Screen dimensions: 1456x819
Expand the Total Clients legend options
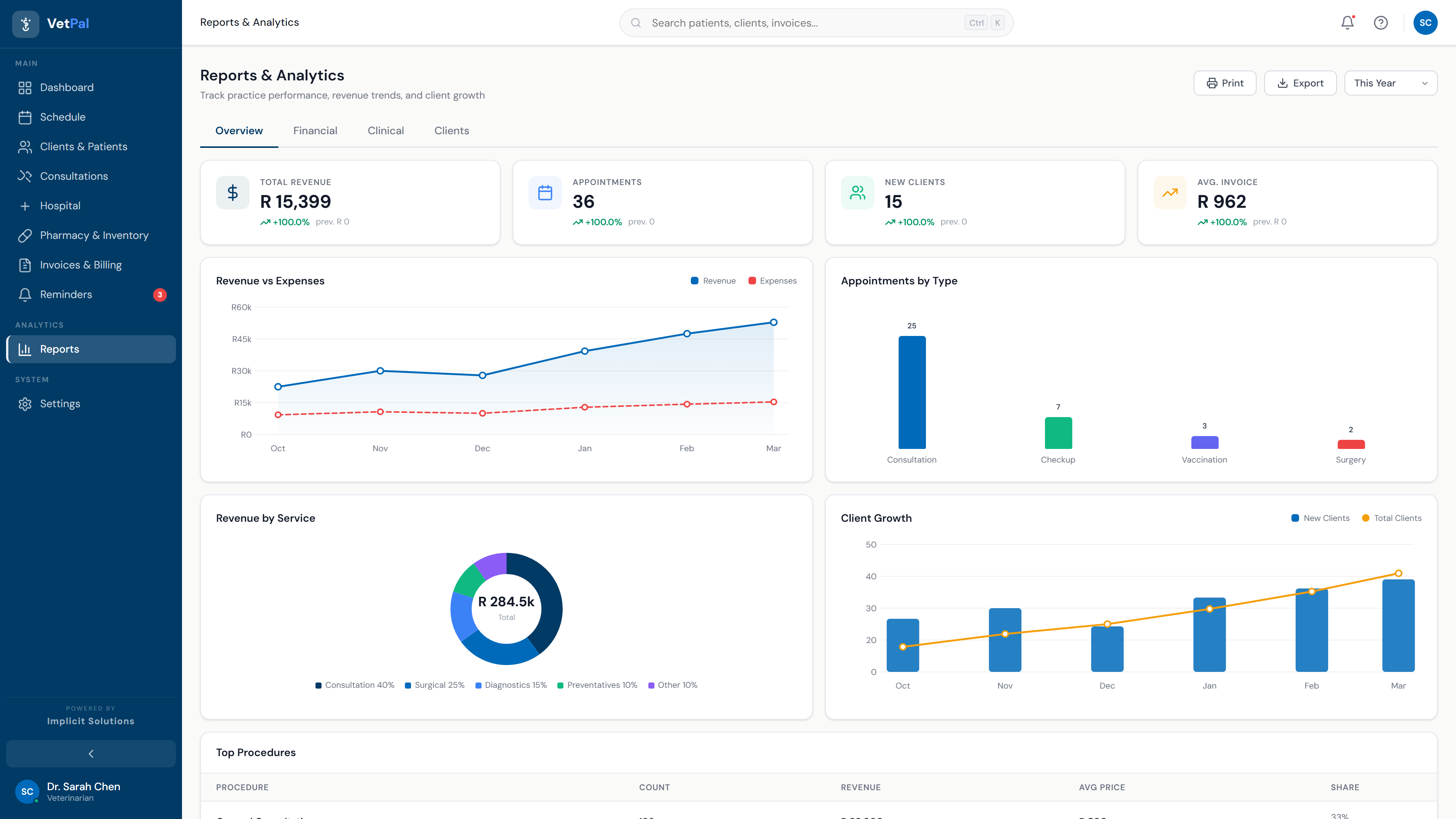click(x=1392, y=518)
